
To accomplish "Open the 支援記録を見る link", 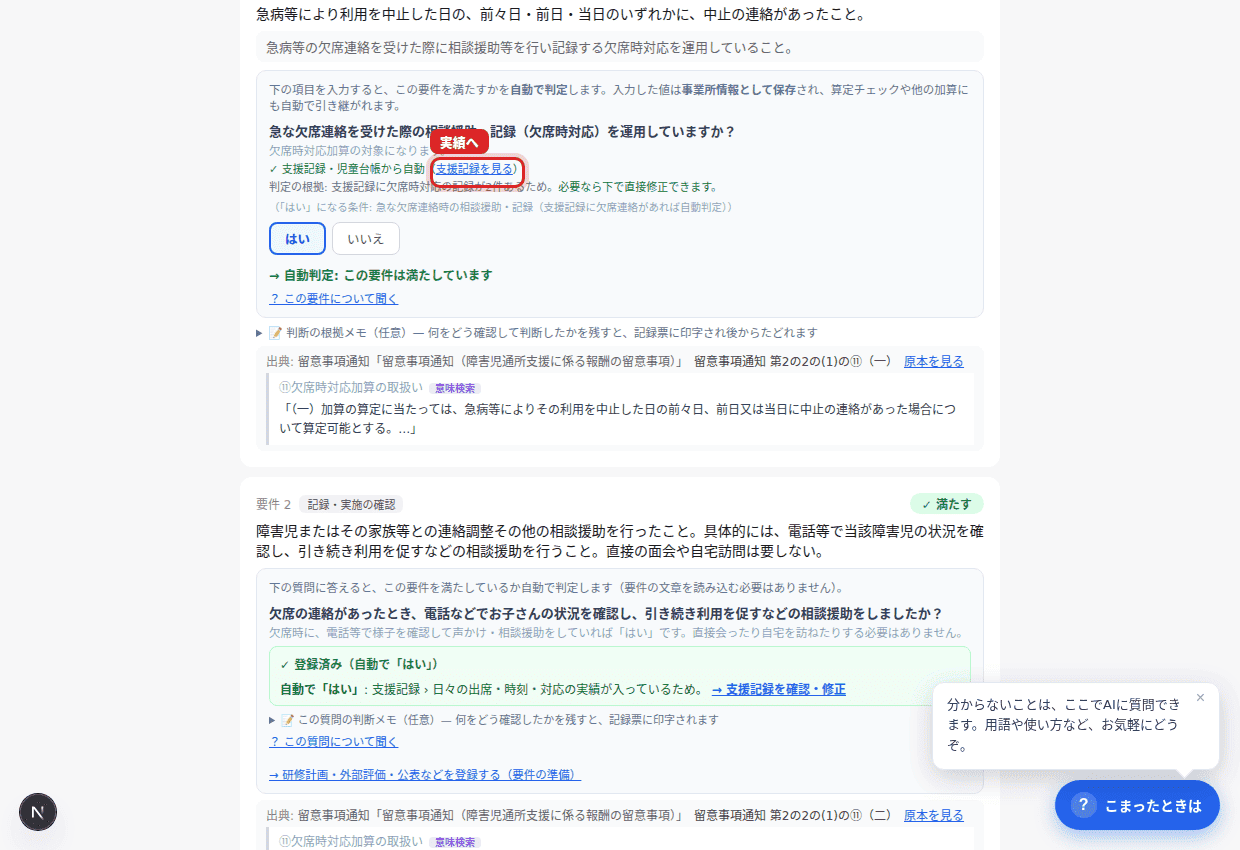I will click(x=475, y=169).
